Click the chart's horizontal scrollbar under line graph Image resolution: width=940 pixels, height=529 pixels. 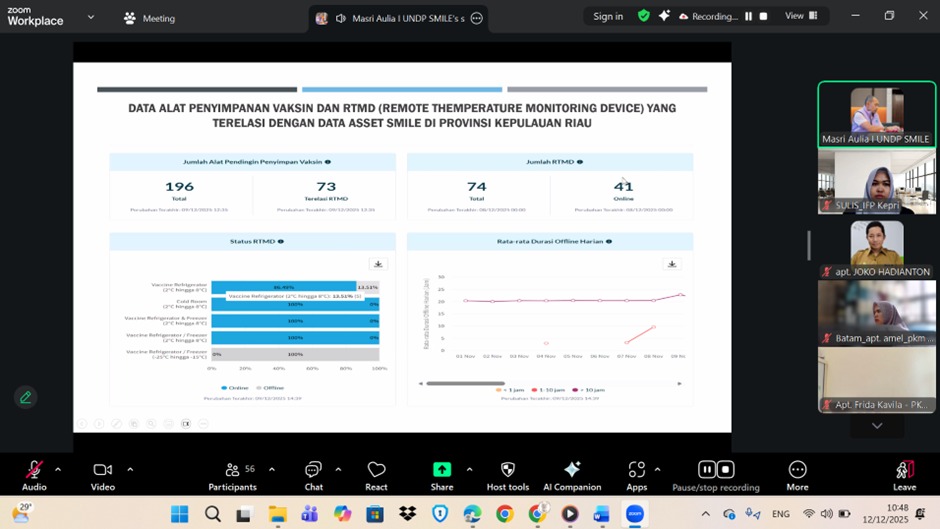coord(465,383)
